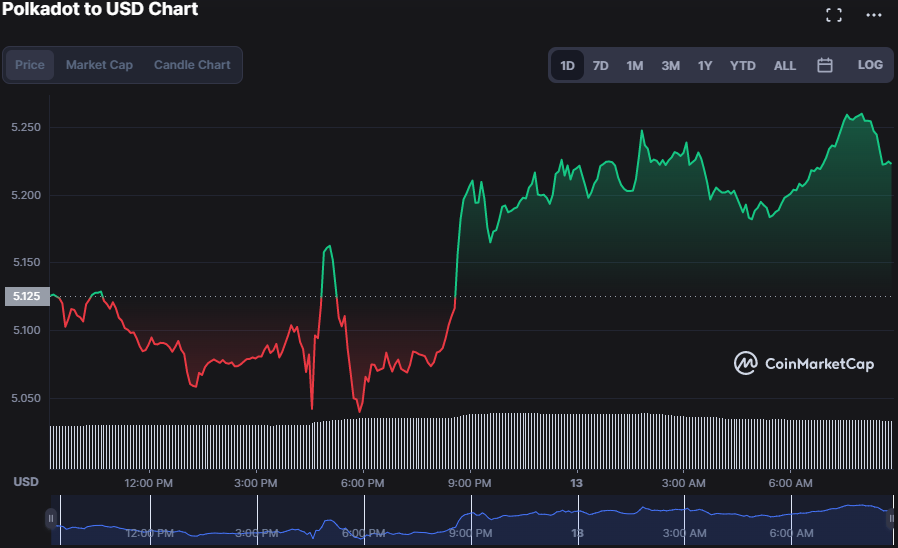Select the 1D time range
Viewport: 898px width, 548px height.
point(567,66)
